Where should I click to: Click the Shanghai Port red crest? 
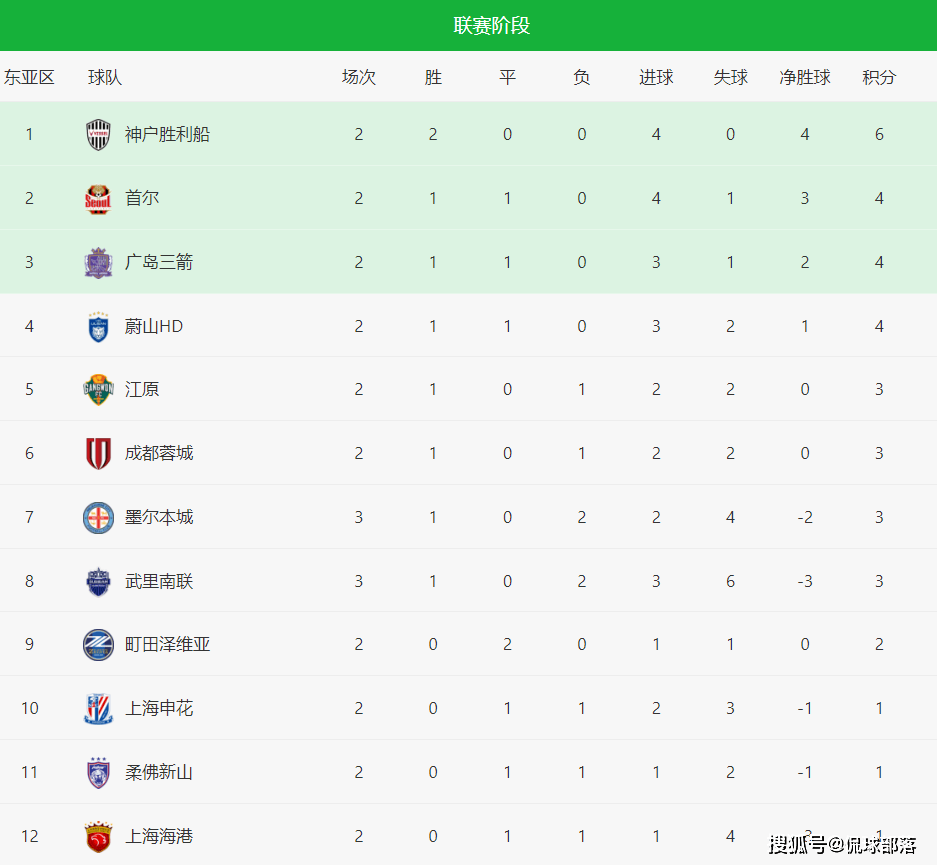click(98, 836)
